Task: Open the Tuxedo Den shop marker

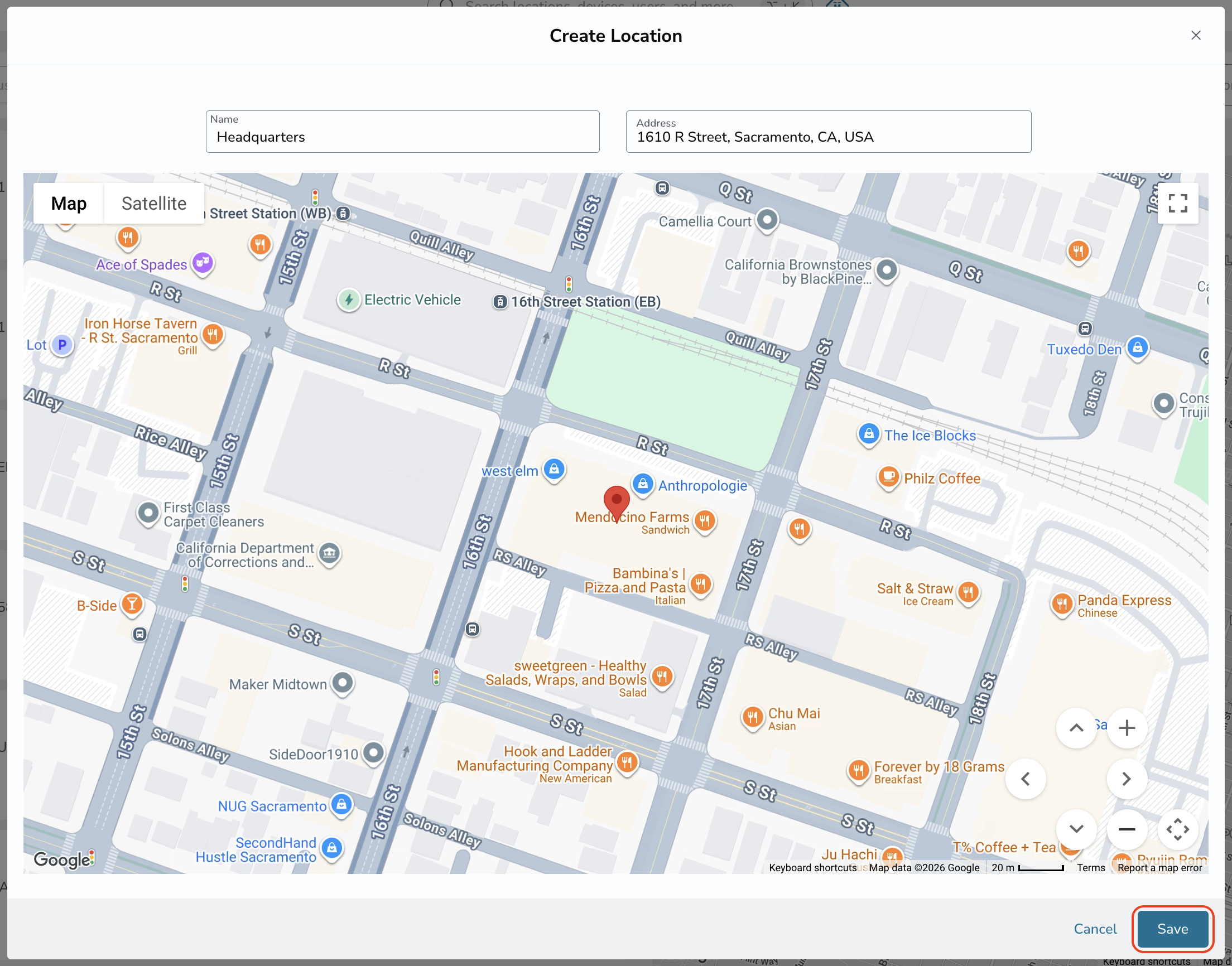Action: click(x=1137, y=348)
